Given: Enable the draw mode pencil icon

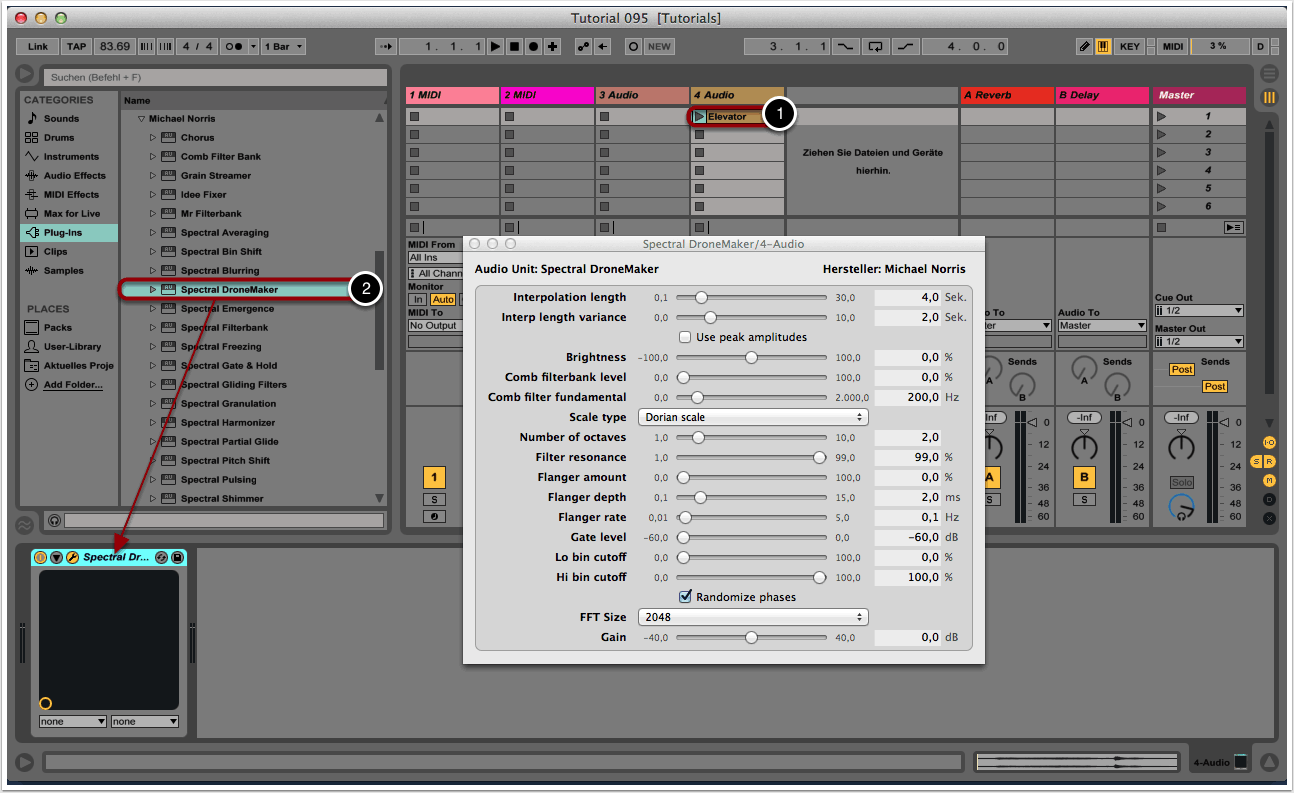Looking at the screenshot, I should tap(1085, 46).
